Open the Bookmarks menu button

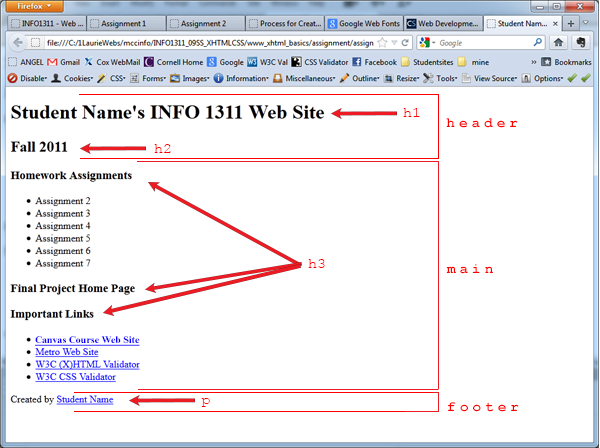[x=566, y=62]
